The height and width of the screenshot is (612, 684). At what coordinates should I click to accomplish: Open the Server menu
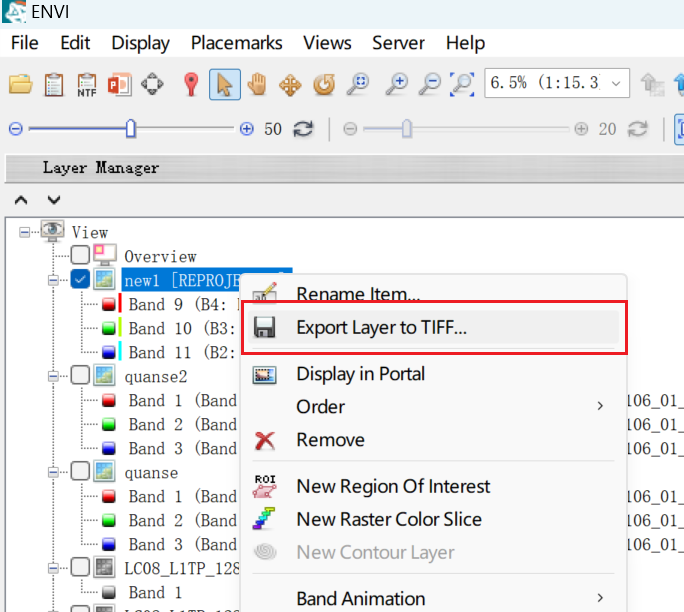[x=398, y=43]
